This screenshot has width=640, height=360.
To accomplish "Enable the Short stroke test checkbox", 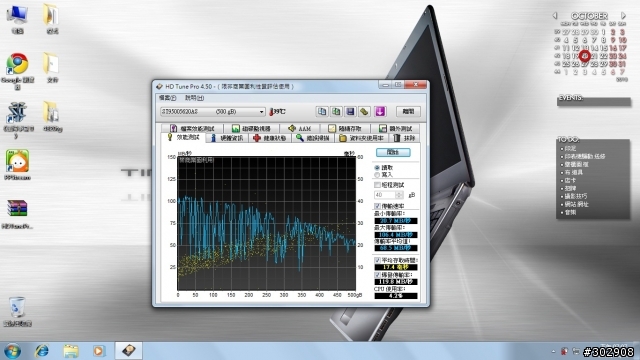I will 377,185.
